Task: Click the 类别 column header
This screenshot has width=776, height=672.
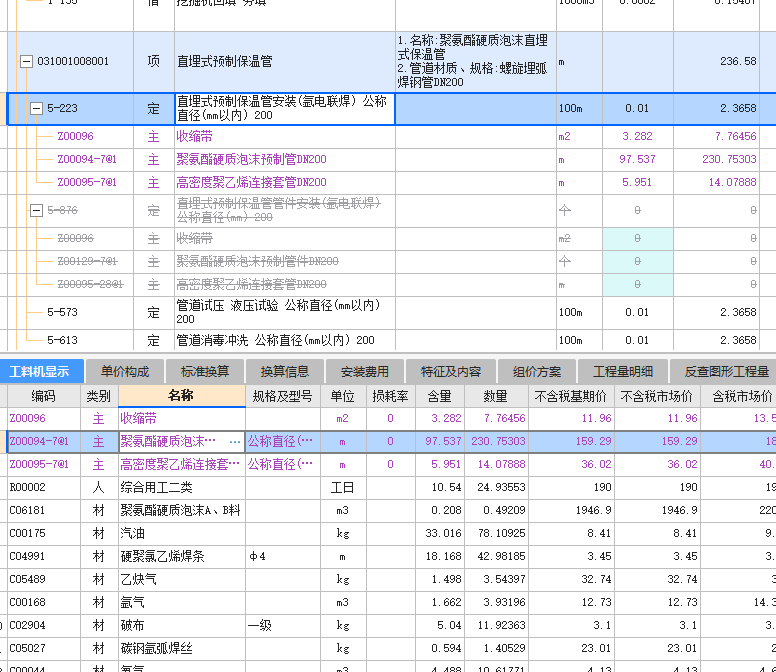Action: pos(99,396)
